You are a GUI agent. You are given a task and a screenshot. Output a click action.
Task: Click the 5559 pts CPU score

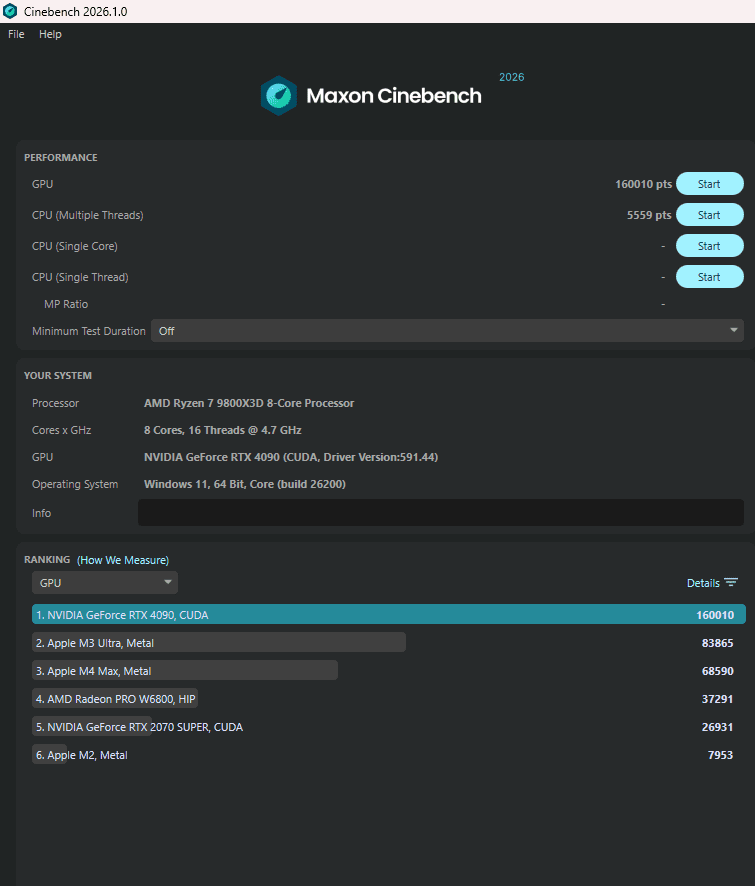click(649, 215)
